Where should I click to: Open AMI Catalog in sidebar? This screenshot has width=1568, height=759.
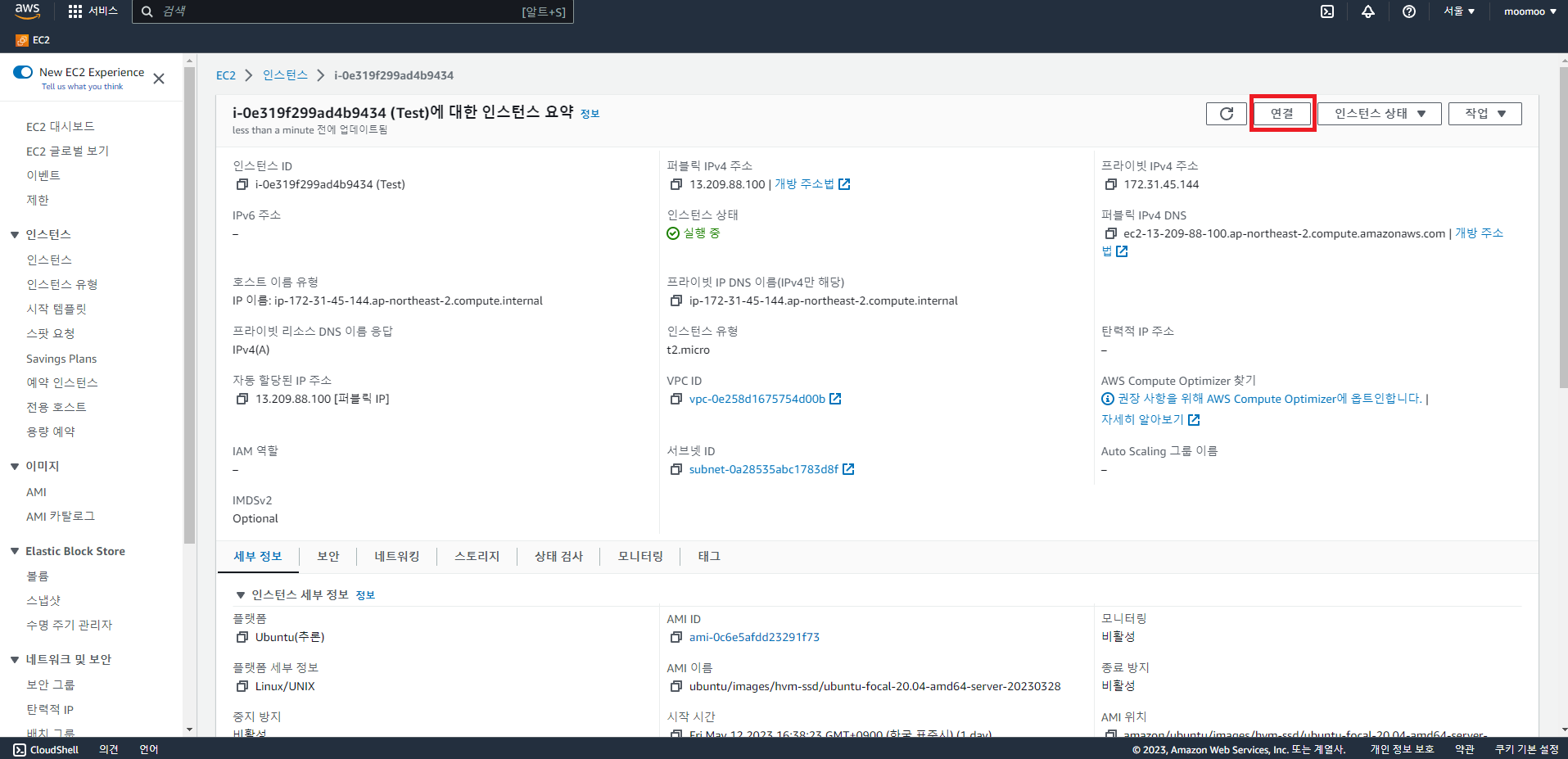click(x=61, y=517)
